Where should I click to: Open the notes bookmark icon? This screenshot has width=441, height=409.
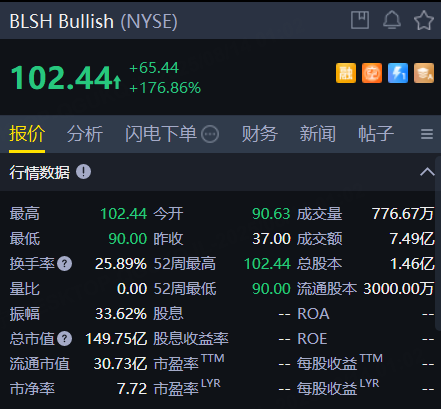pos(360,20)
